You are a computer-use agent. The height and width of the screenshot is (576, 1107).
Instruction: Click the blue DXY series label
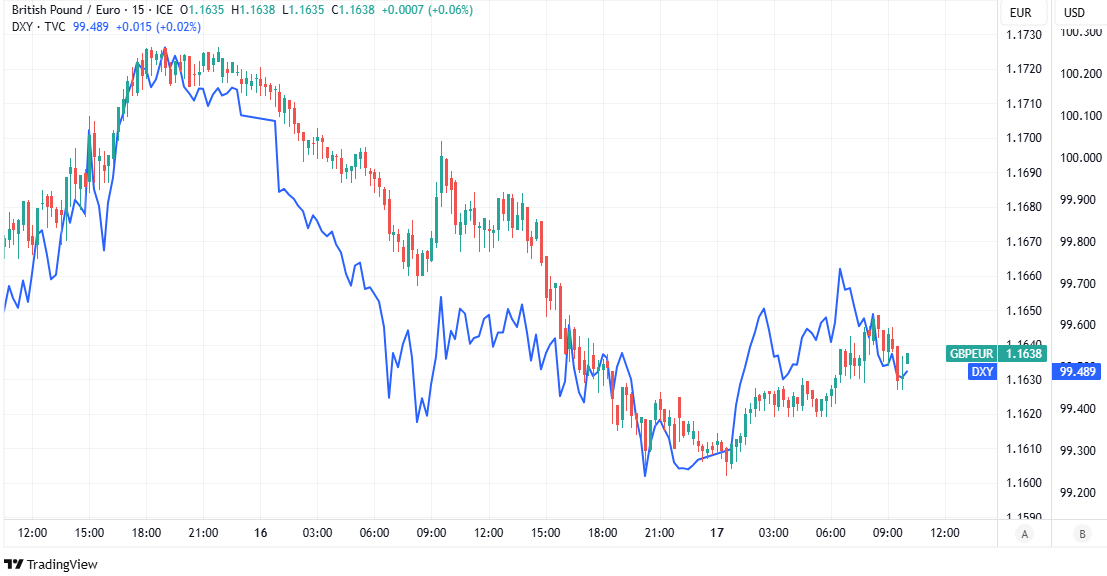[x=982, y=372]
